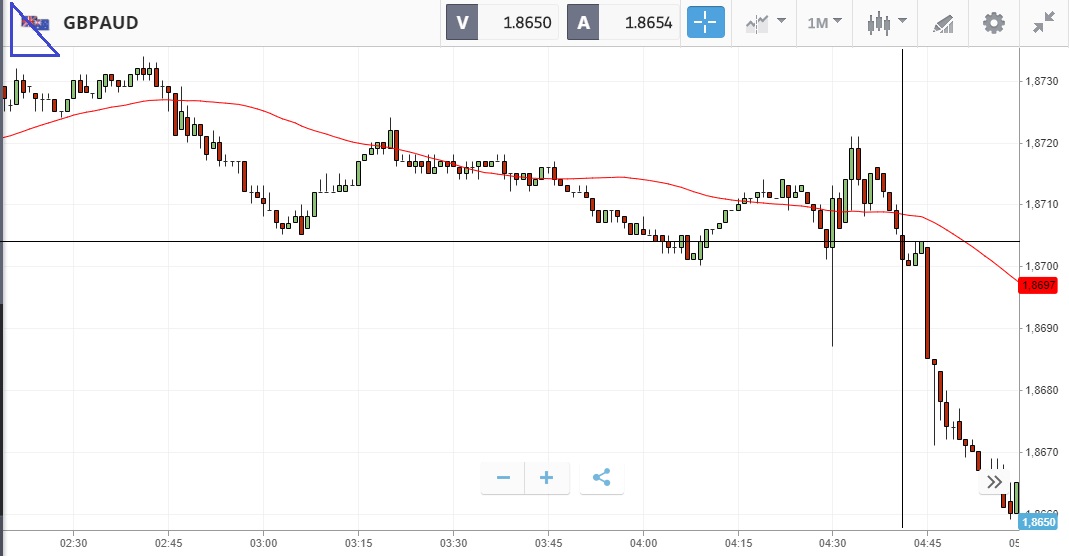Click the share chart icon
Screen dimensions: 1069x556
tap(601, 478)
